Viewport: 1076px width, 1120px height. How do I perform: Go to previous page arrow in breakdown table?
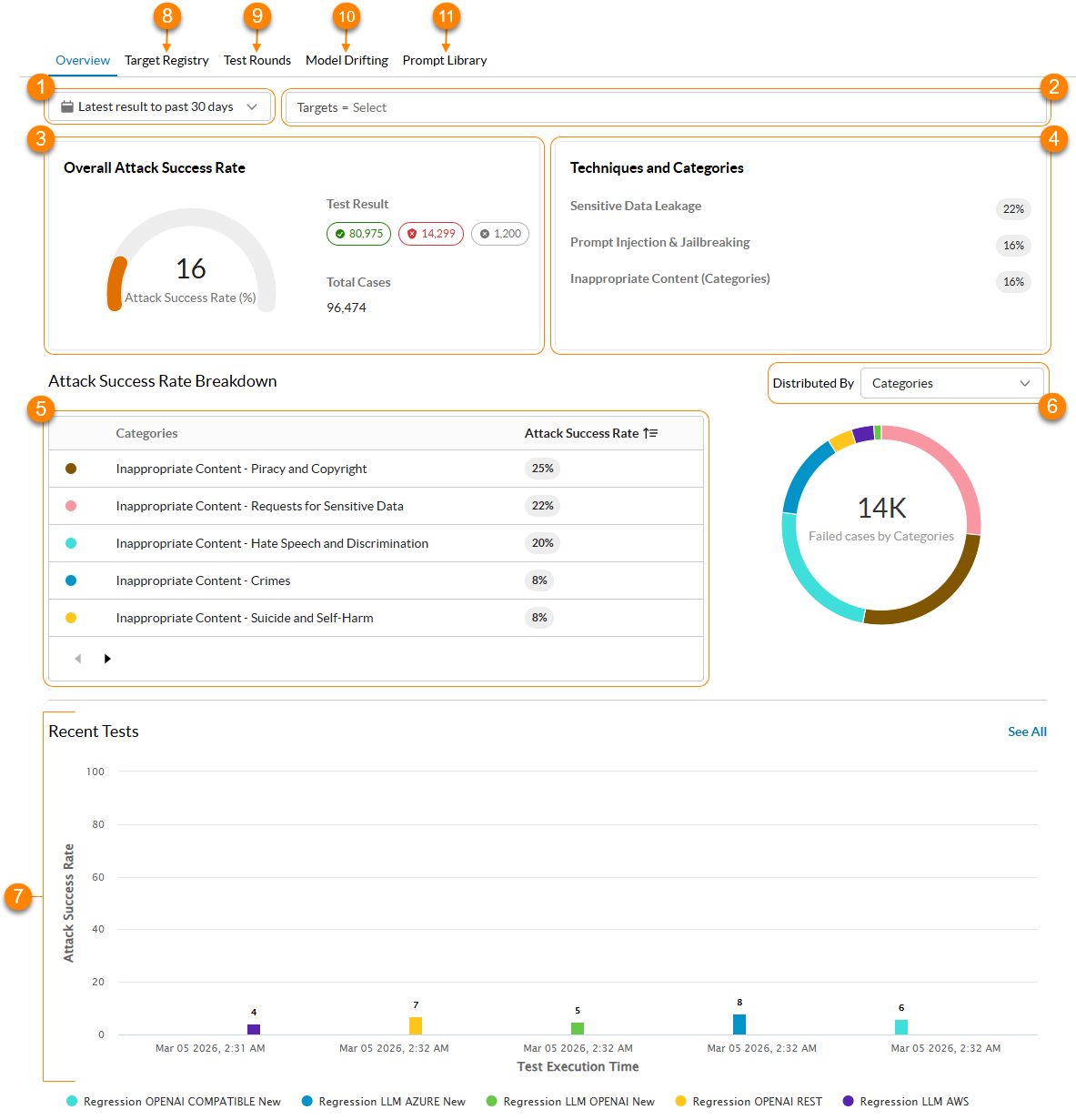(x=78, y=659)
